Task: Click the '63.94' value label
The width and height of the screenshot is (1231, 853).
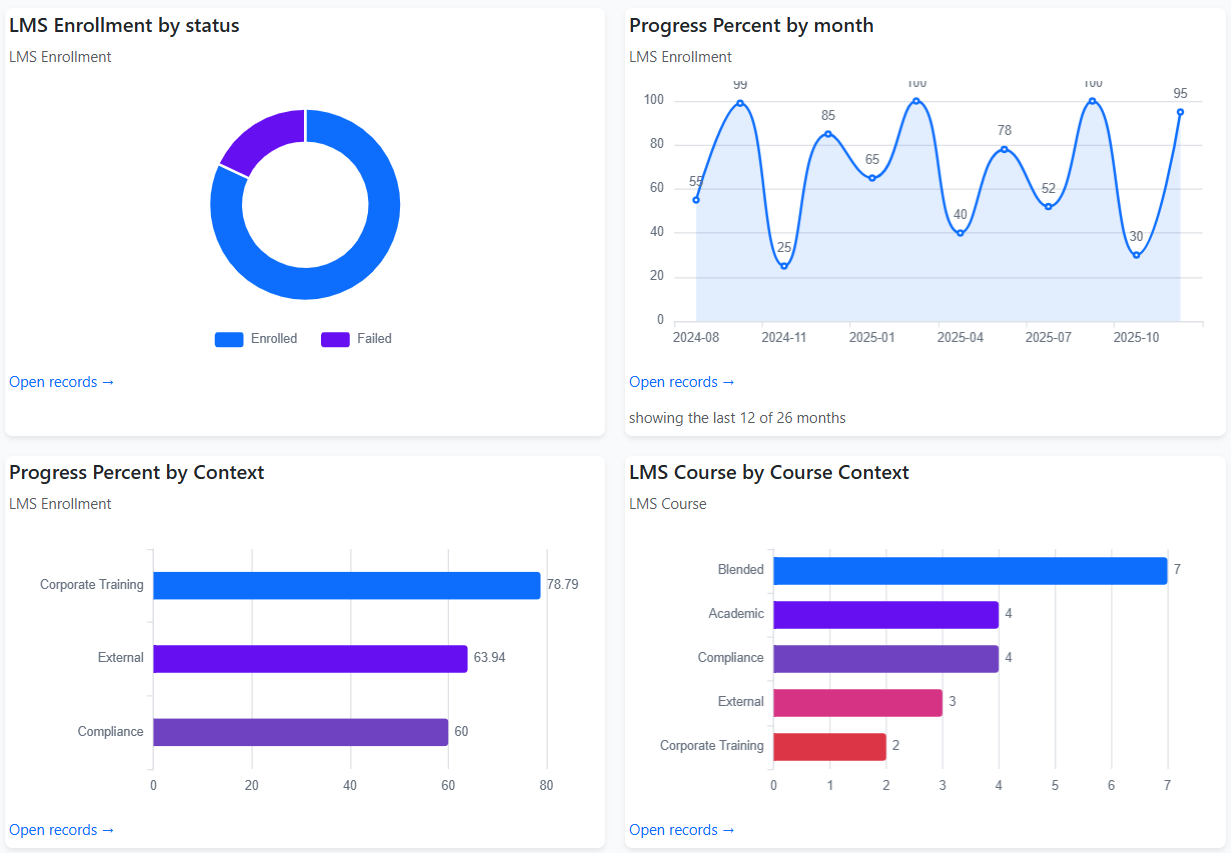Action: tap(490, 658)
